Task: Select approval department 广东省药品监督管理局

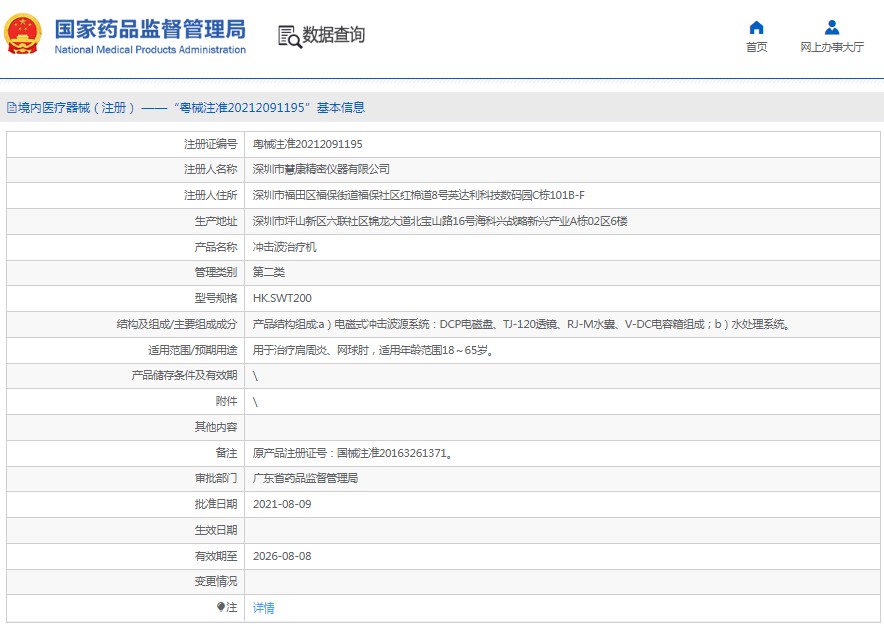Action: point(305,479)
